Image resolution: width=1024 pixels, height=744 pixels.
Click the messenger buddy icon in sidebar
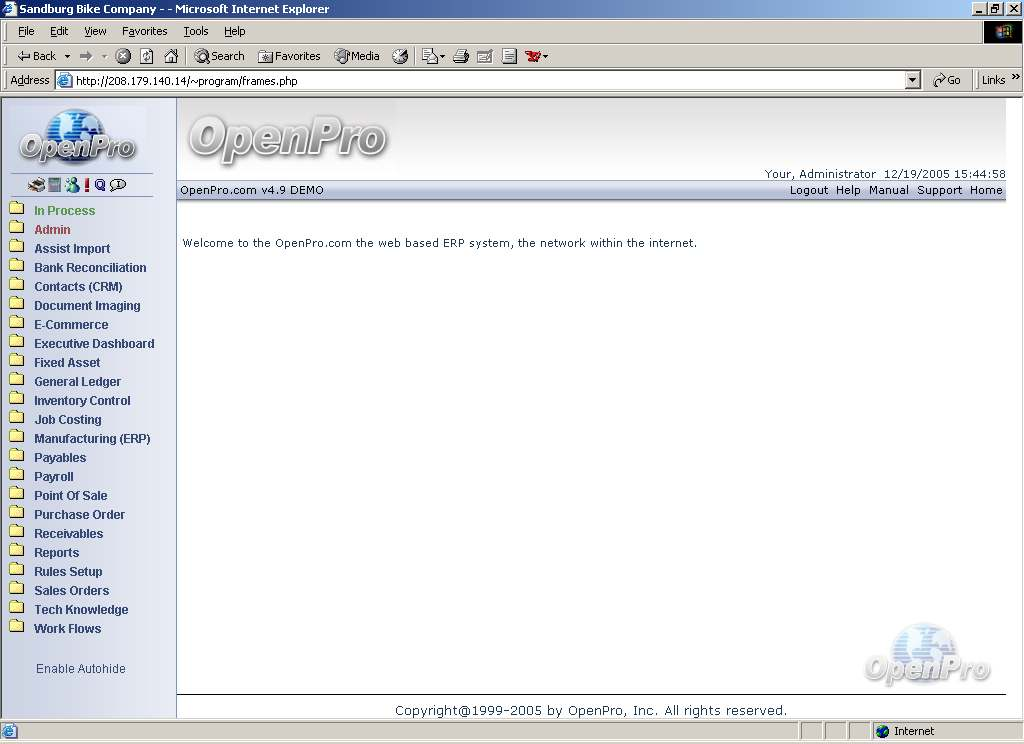click(72, 185)
